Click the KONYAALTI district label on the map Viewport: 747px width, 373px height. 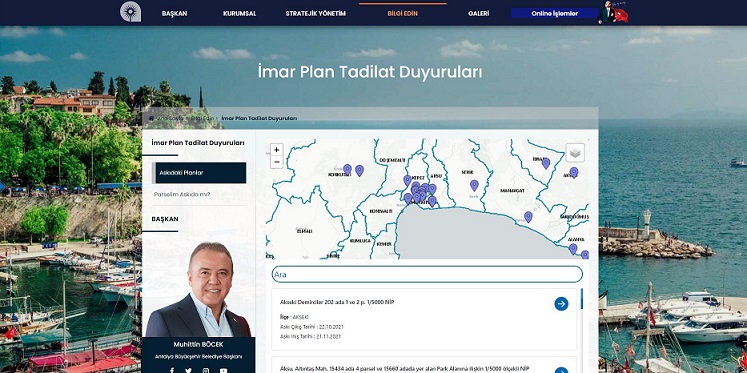click(x=381, y=211)
